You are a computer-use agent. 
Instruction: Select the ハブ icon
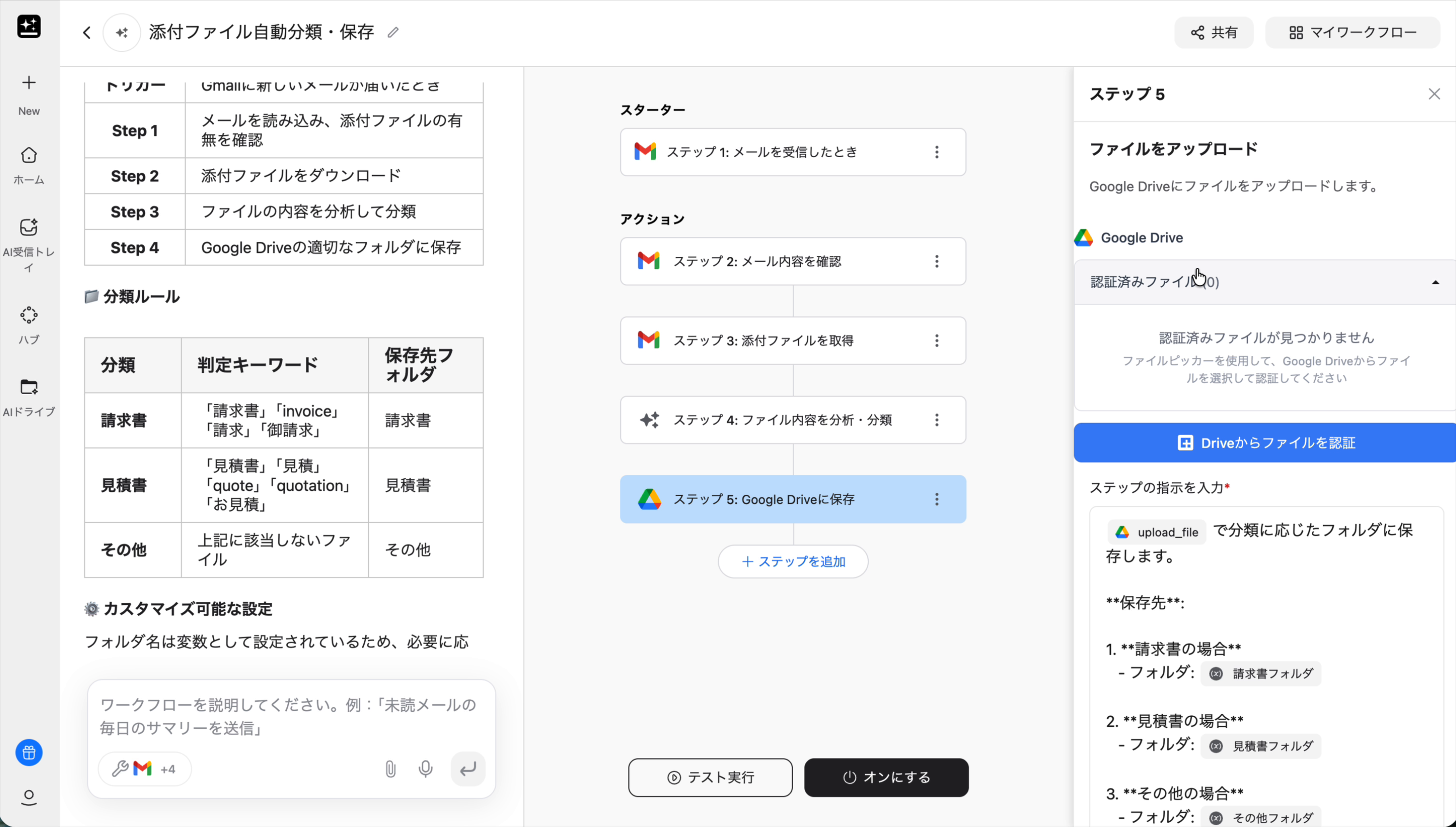(x=29, y=315)
